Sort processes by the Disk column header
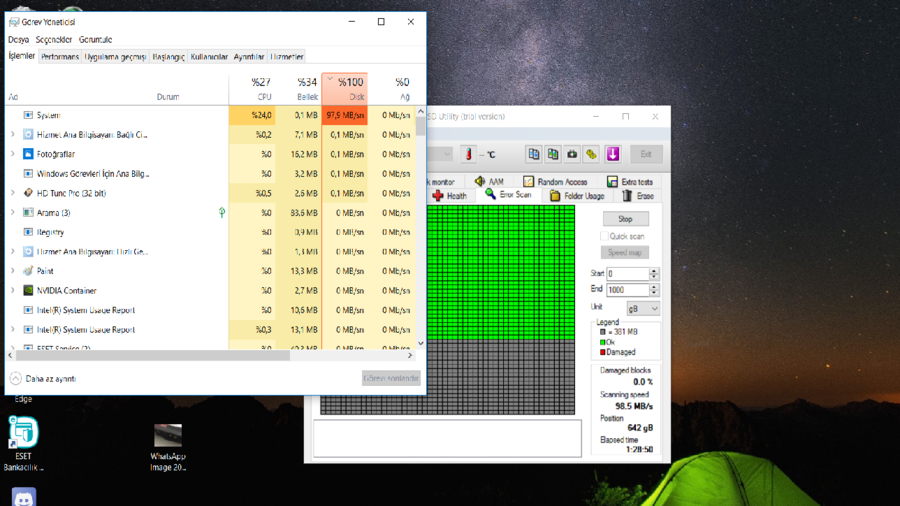 pos(345,89)
